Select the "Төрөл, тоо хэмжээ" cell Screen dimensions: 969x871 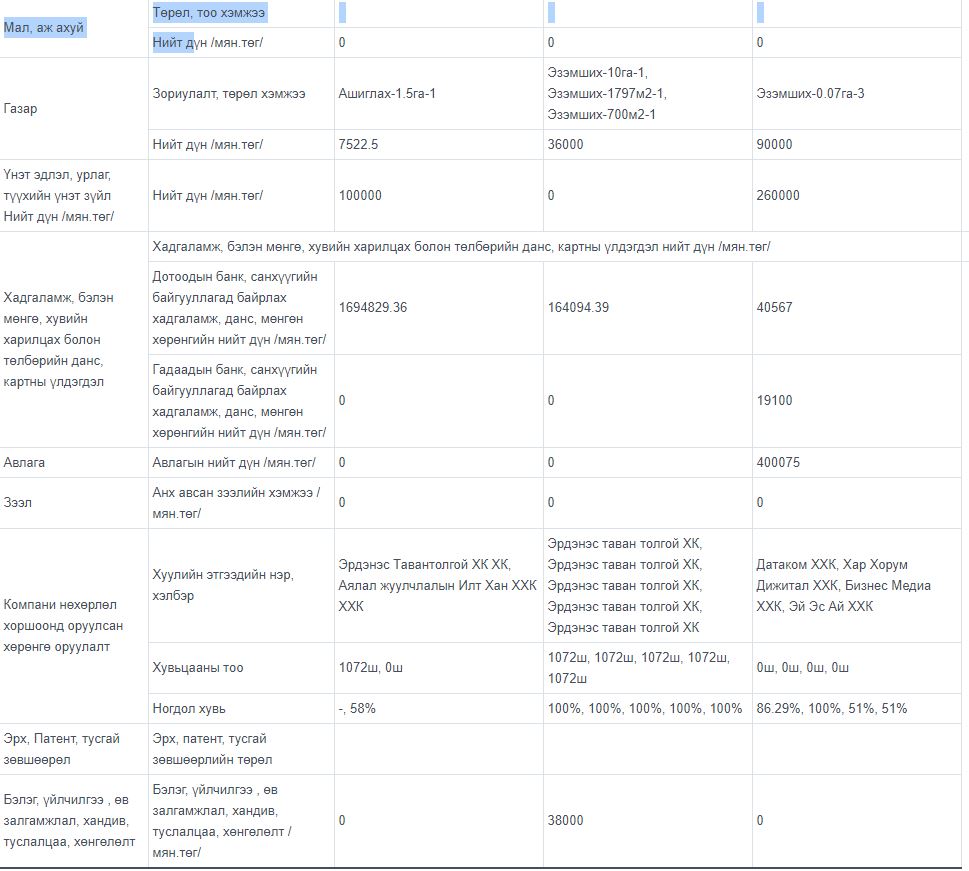pos(210,13)
